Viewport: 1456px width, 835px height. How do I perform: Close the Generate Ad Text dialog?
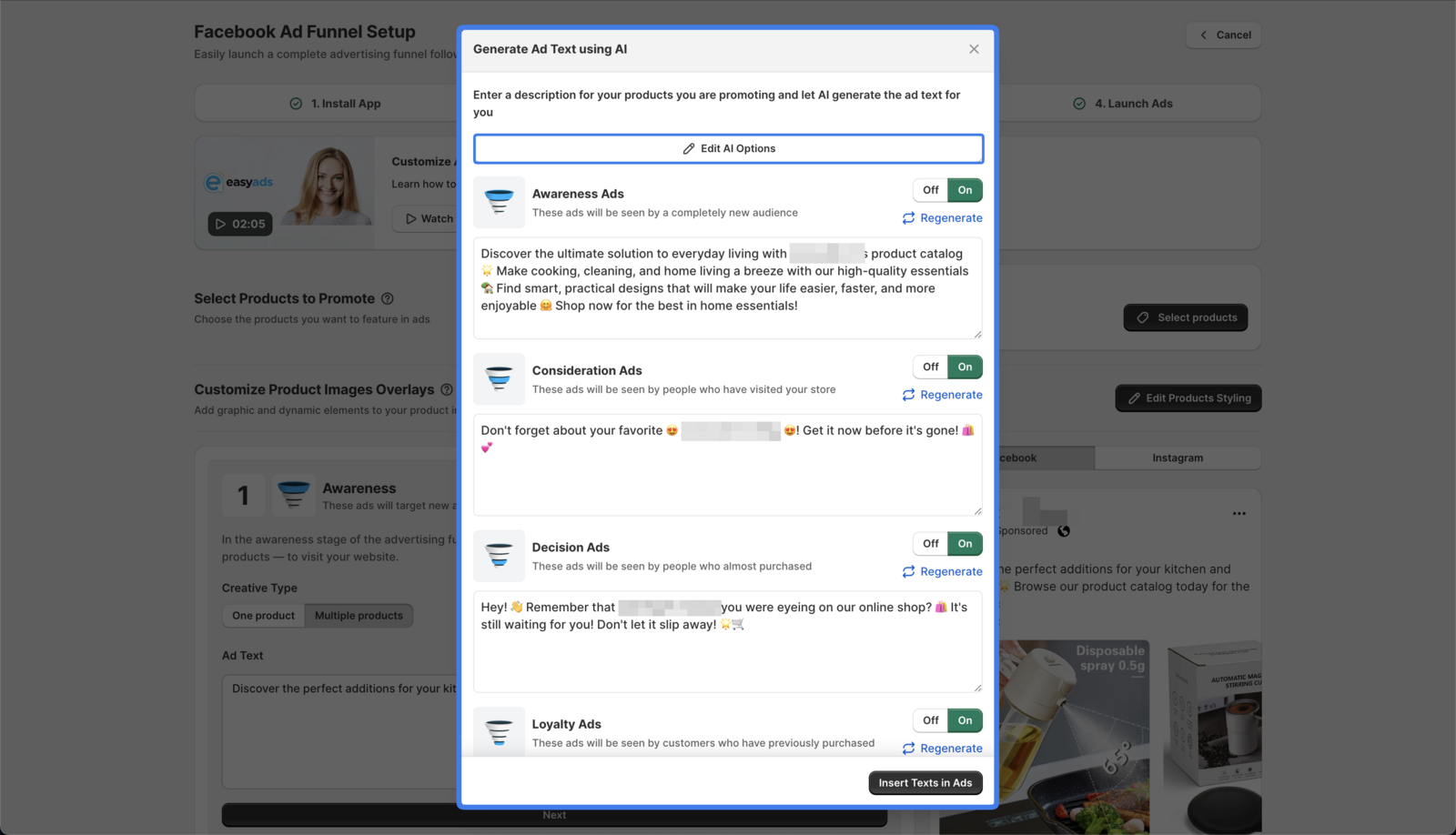coord(973,49)
